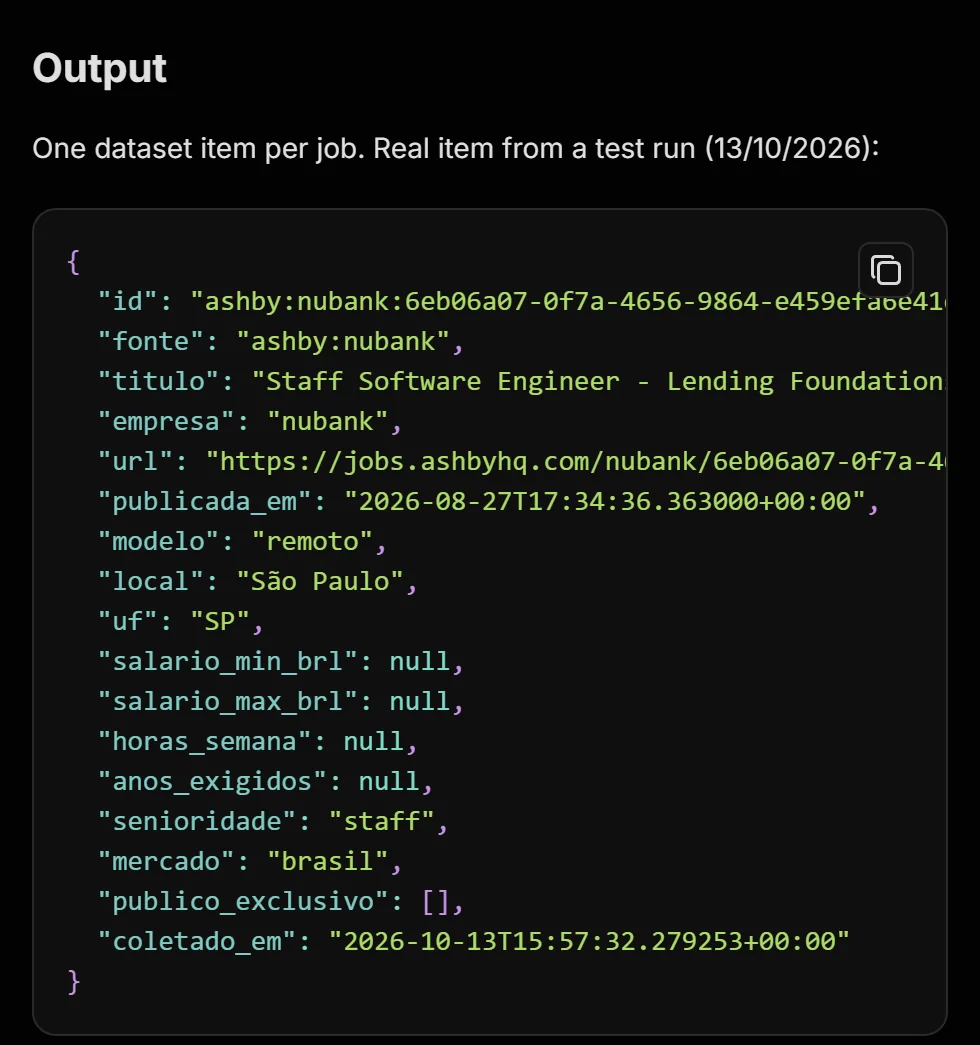The image size is (980, 1045).
Task: Click the sentence "One dataset item per job."
Action: click(x=199, y=149)
